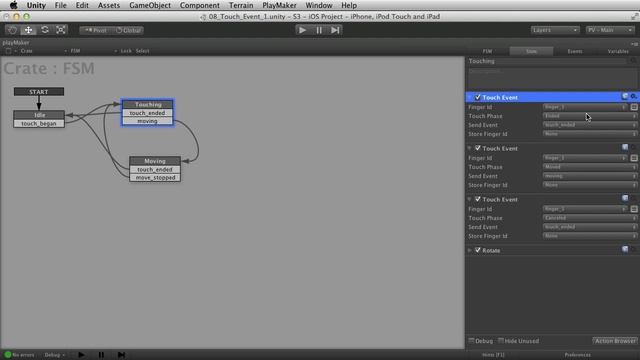Open PlayMaker Preferences

pyautogui.click(x=578, y=355)
